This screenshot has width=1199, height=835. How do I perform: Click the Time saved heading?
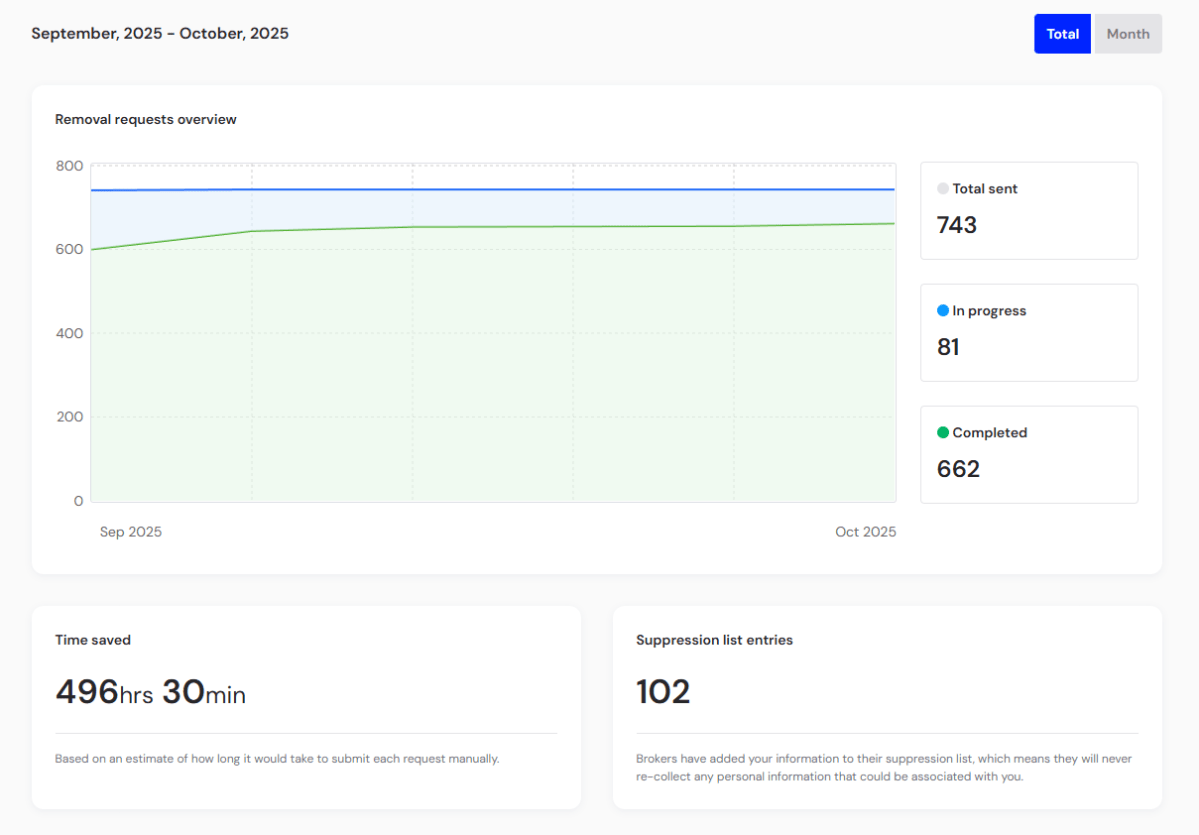click(93, 640)
